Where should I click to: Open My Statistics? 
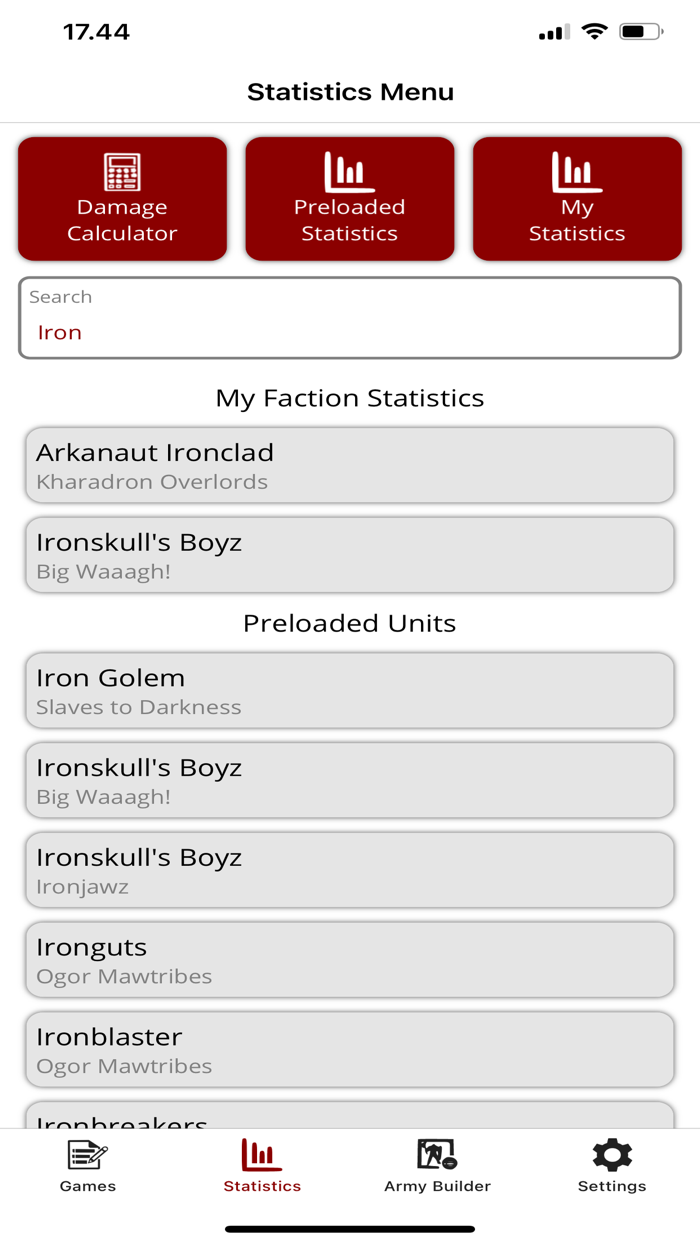point(577,198)
